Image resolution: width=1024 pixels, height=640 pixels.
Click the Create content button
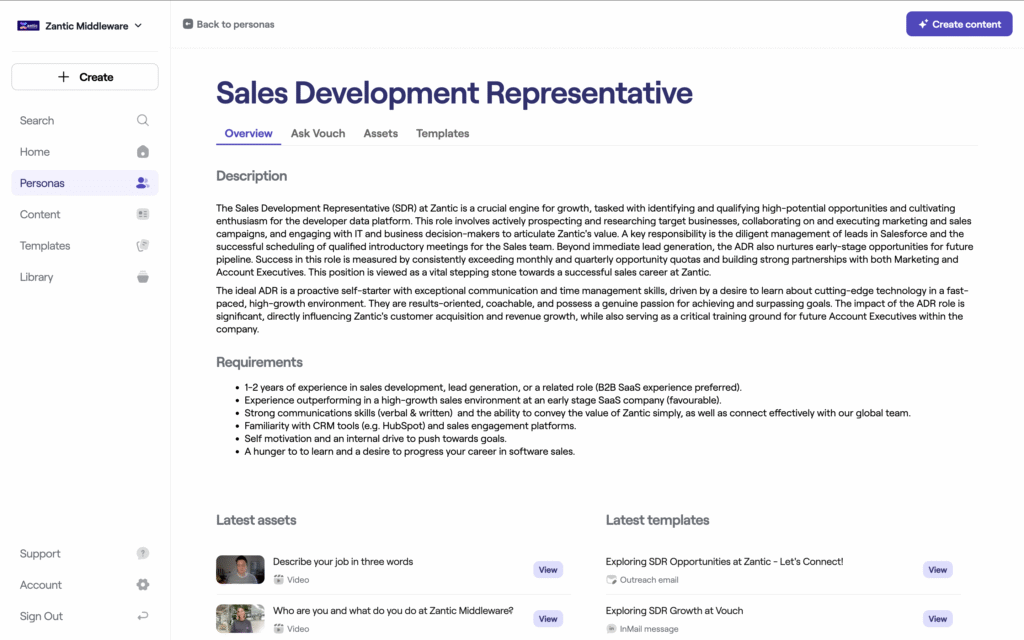coord(959,24)
